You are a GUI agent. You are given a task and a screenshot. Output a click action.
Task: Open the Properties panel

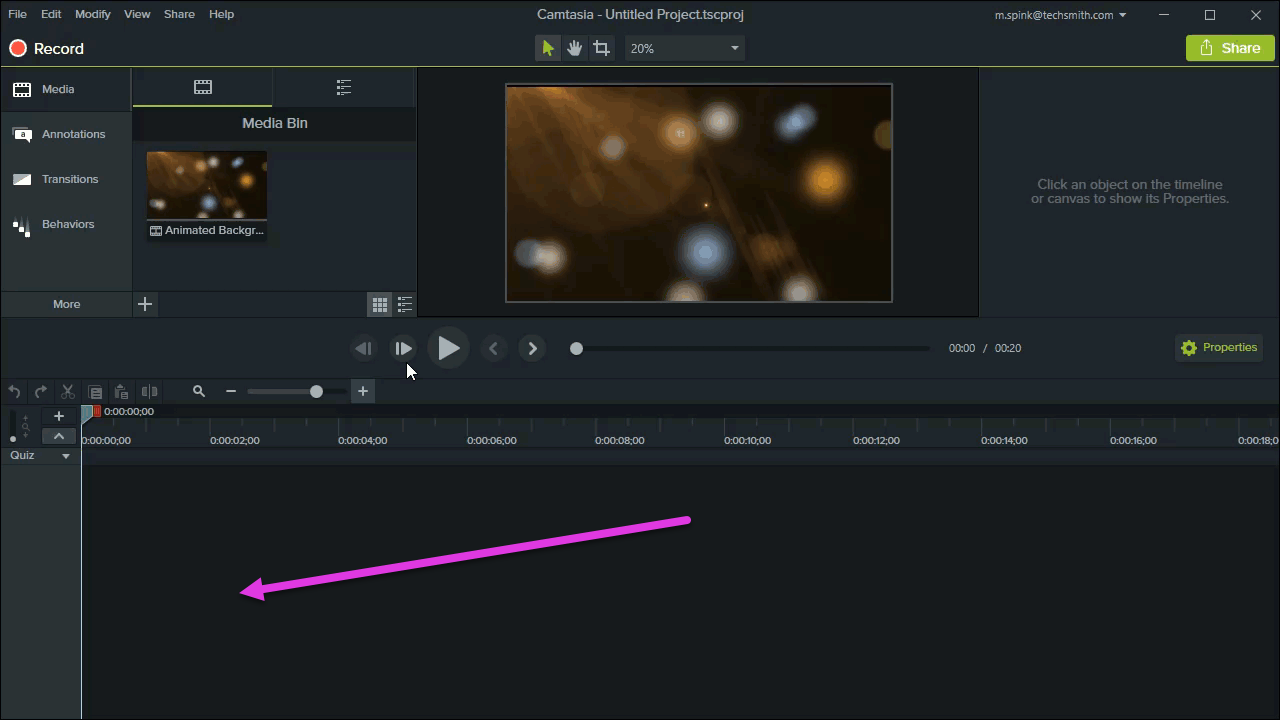point(1219,347)
